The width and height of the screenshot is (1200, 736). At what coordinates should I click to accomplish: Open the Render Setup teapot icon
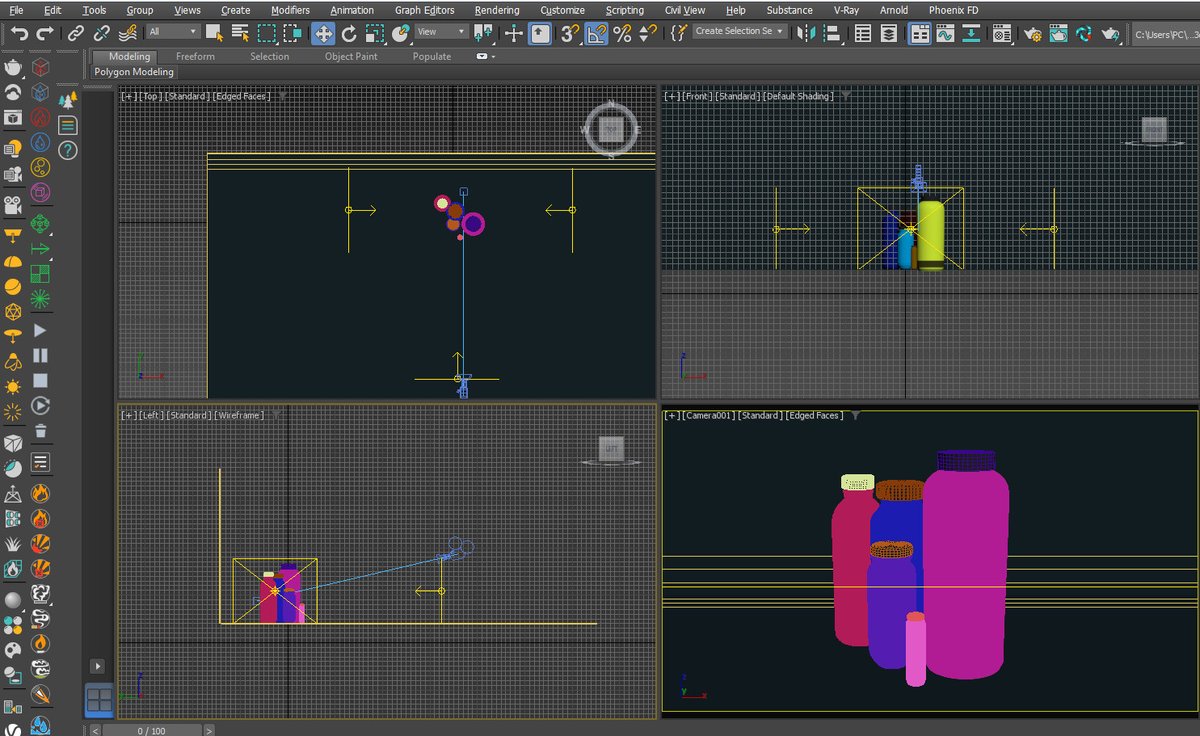[x=1033, y=33]
